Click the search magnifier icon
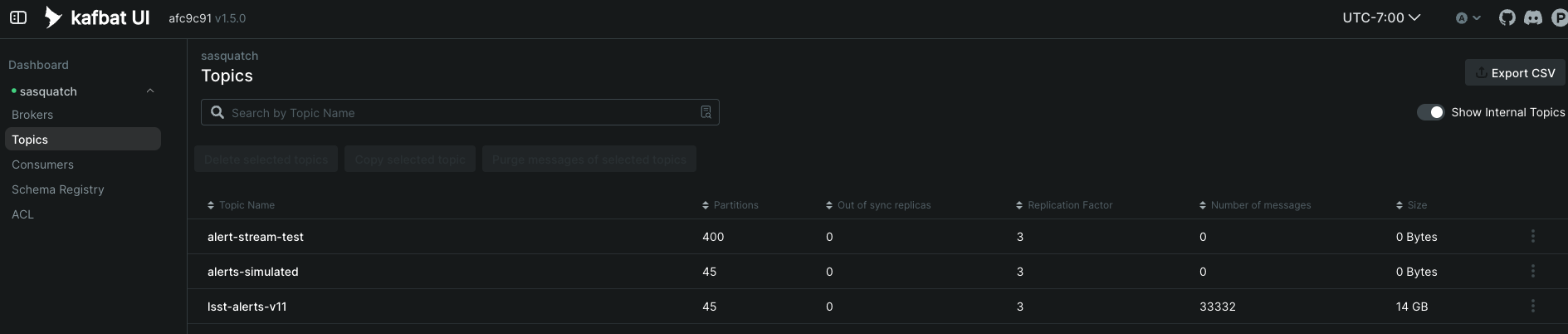Viewport: 1568px width, 334px height. click(217, 112)
